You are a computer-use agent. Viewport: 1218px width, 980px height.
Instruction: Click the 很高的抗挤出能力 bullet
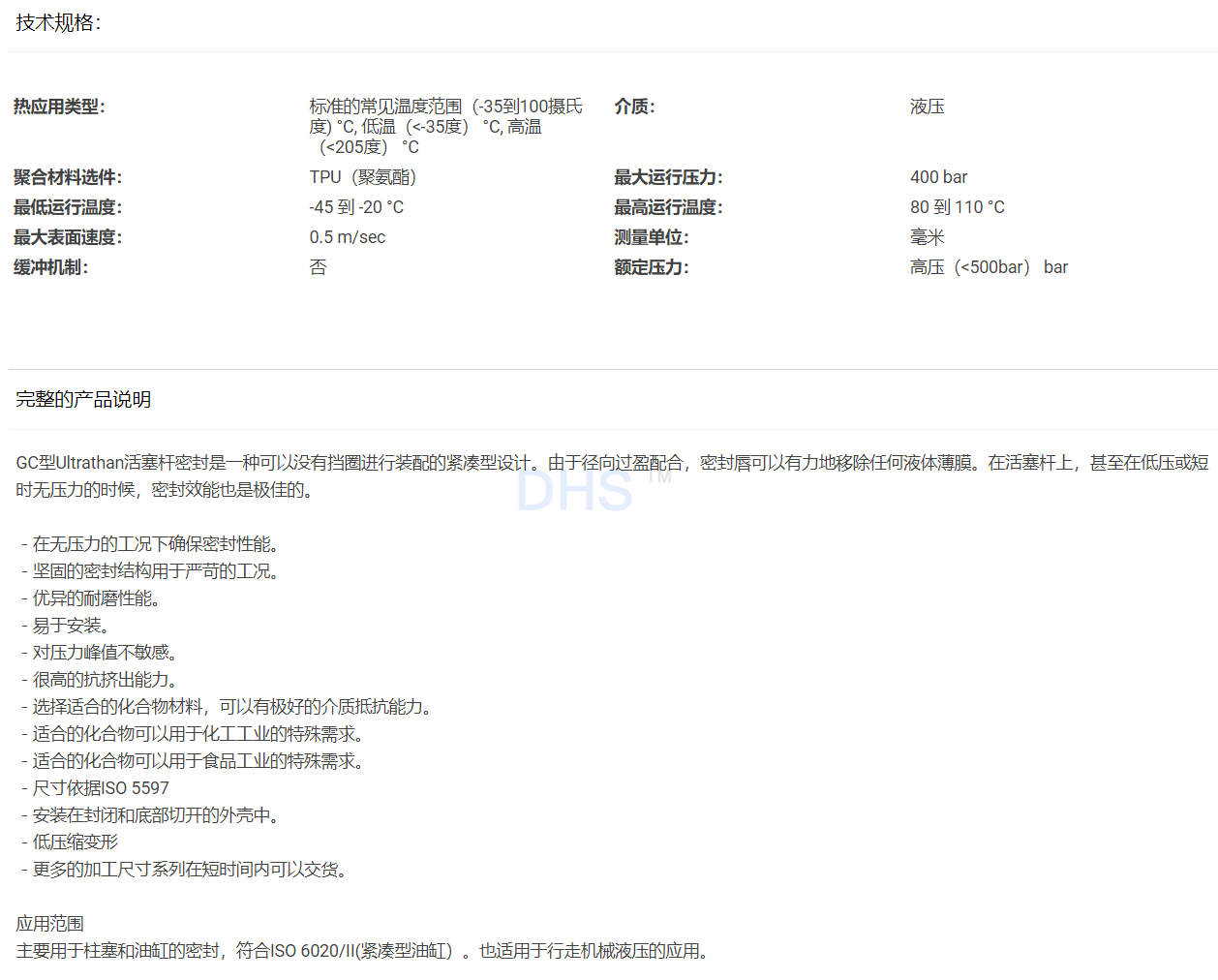point(100,680)
